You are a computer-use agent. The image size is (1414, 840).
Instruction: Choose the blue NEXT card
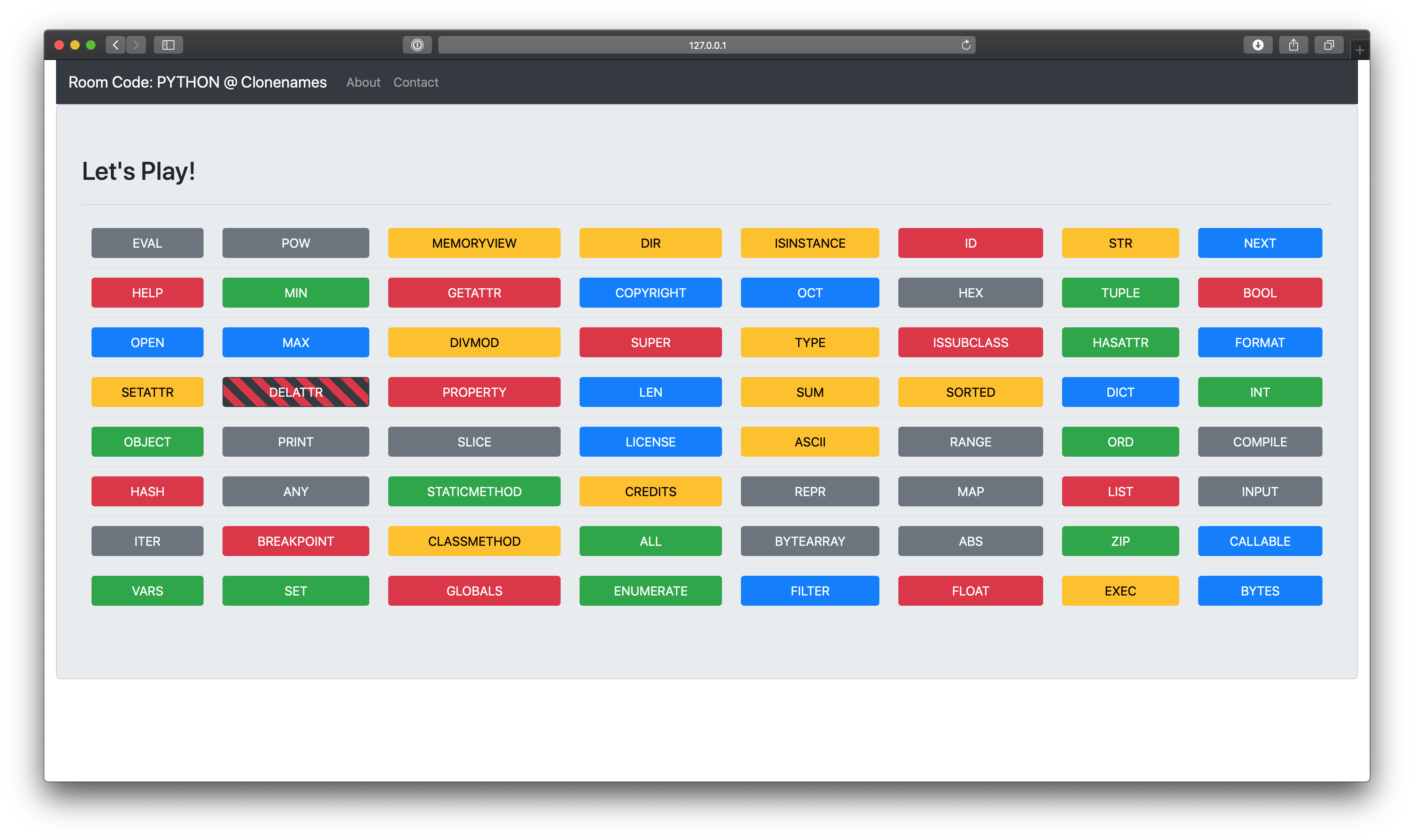[1259, 243]
